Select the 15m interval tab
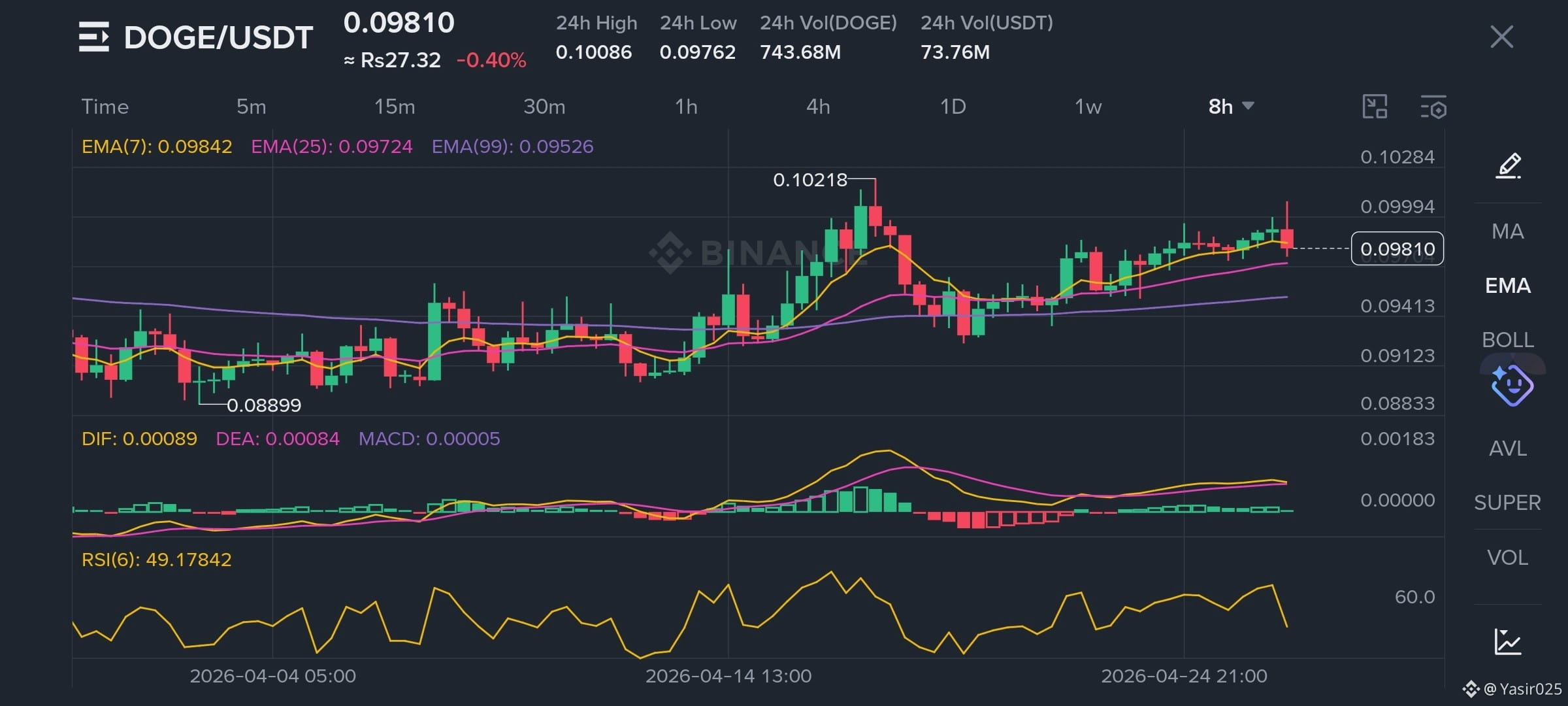 394,107
